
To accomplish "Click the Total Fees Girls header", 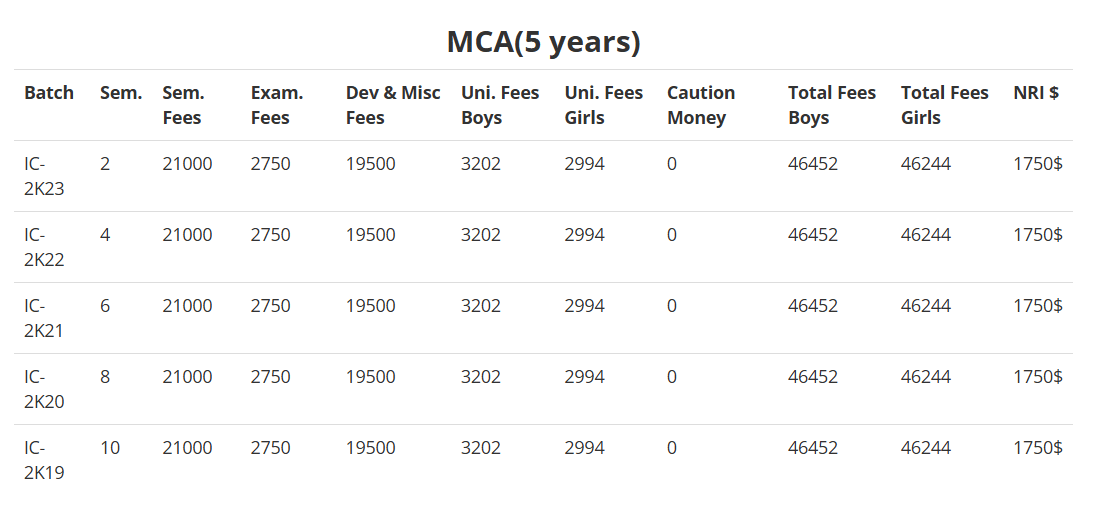I will (945, 105).
